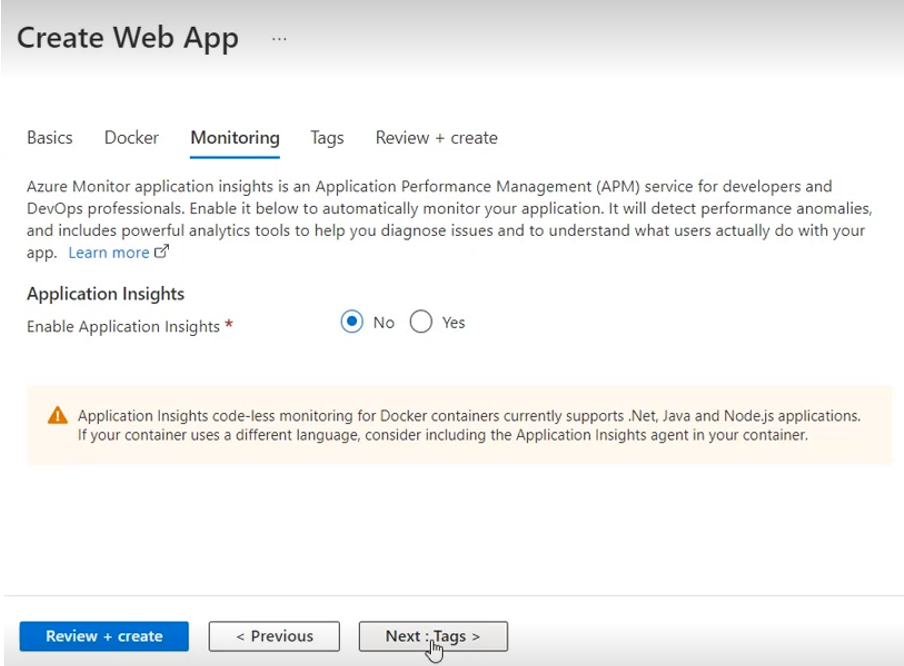Click the orange warning triangle icon
Image resolution: width=904 pixels, height=666 pixels.
(58, 415)
